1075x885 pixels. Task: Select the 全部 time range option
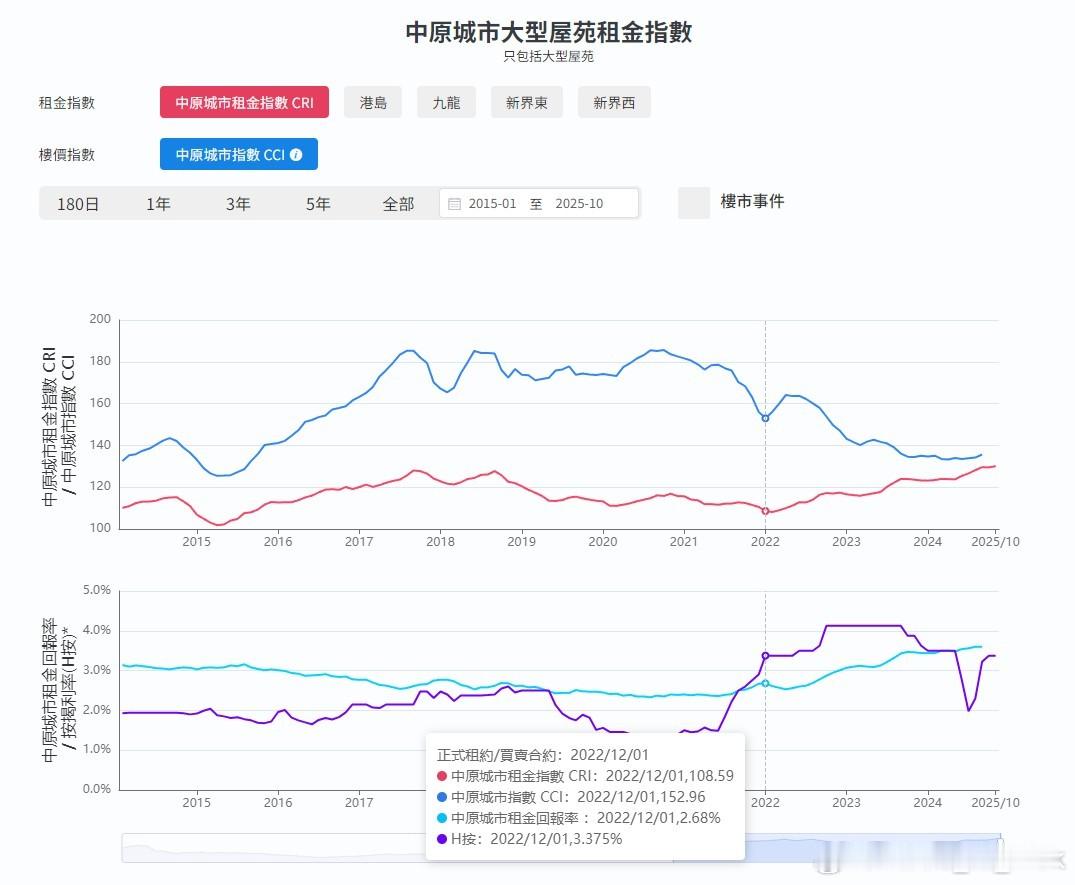coord(400,203)
